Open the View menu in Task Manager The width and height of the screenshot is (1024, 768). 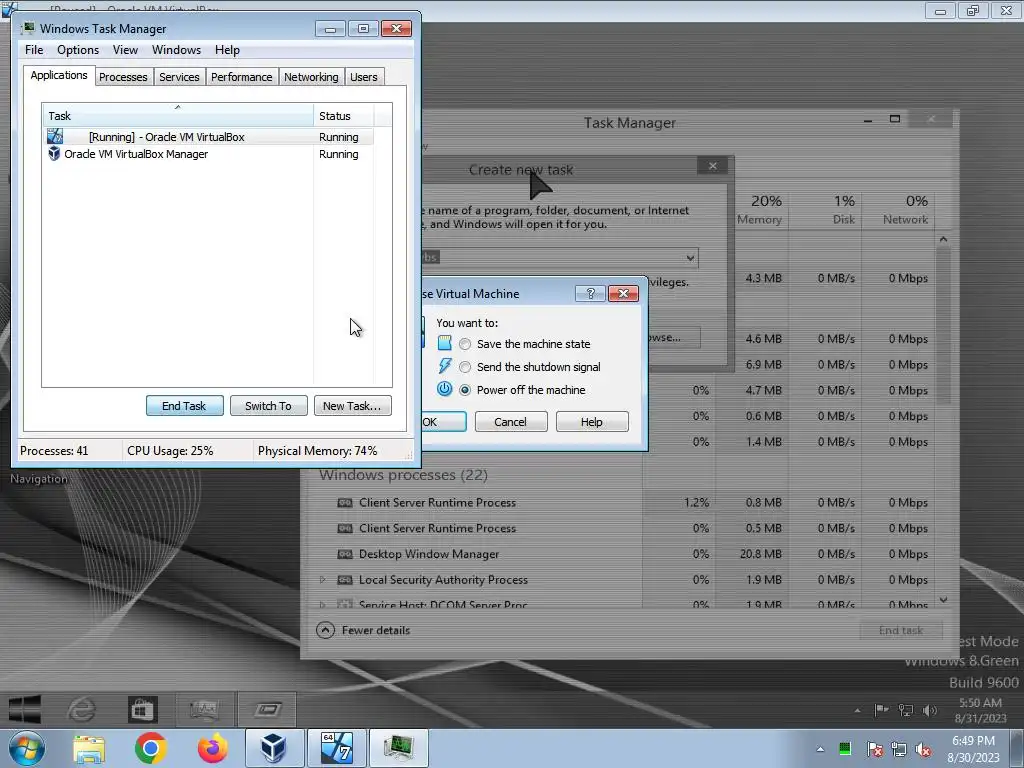pyautogui.click(x=125, y=50)
